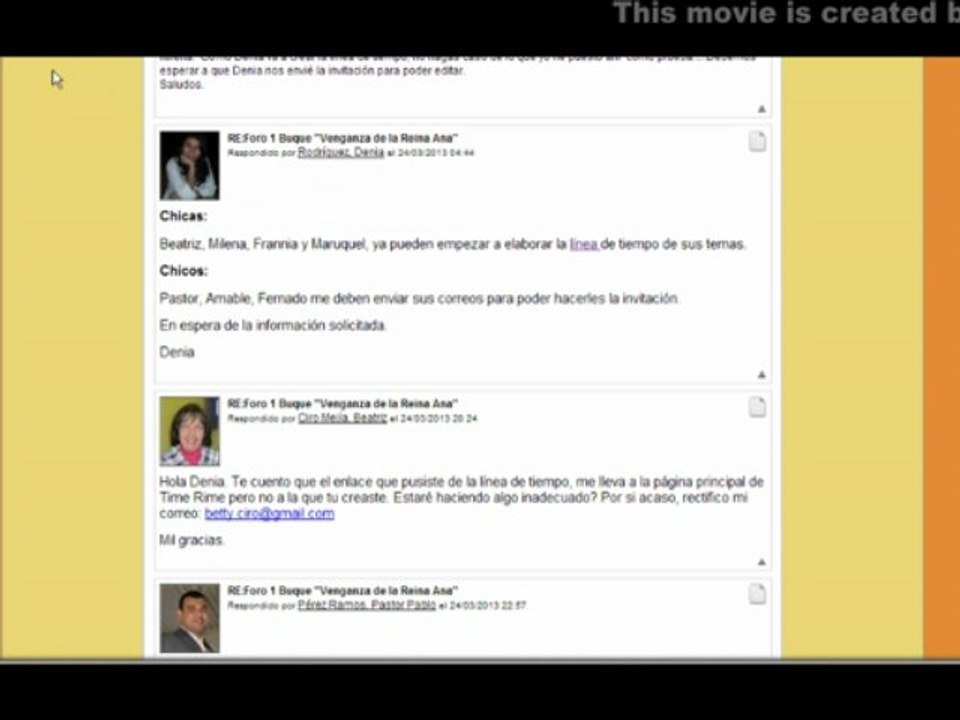Click the 'Denia' signature text

[177, 353]
